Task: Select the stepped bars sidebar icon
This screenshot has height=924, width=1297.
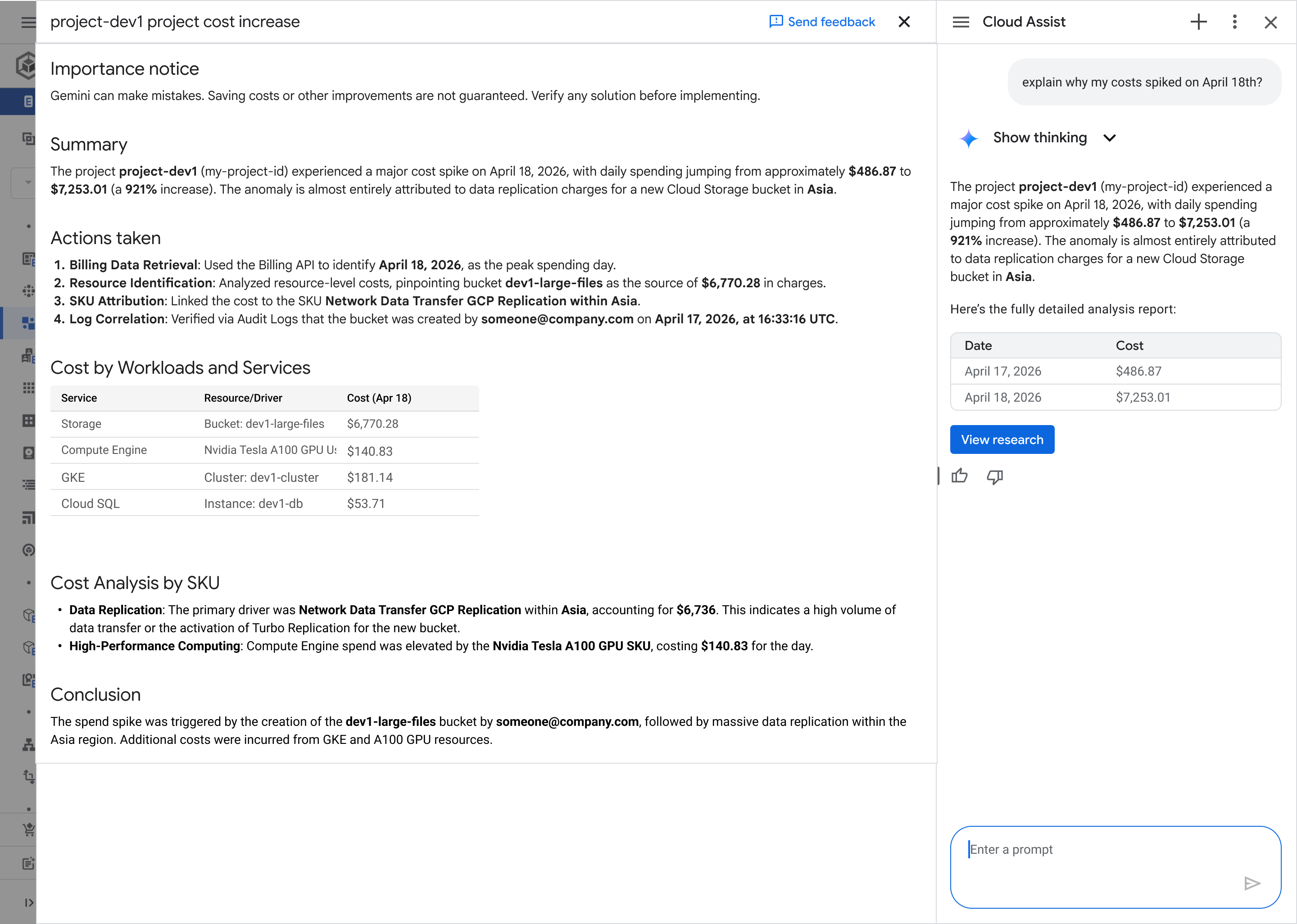Action: [28, 517]
